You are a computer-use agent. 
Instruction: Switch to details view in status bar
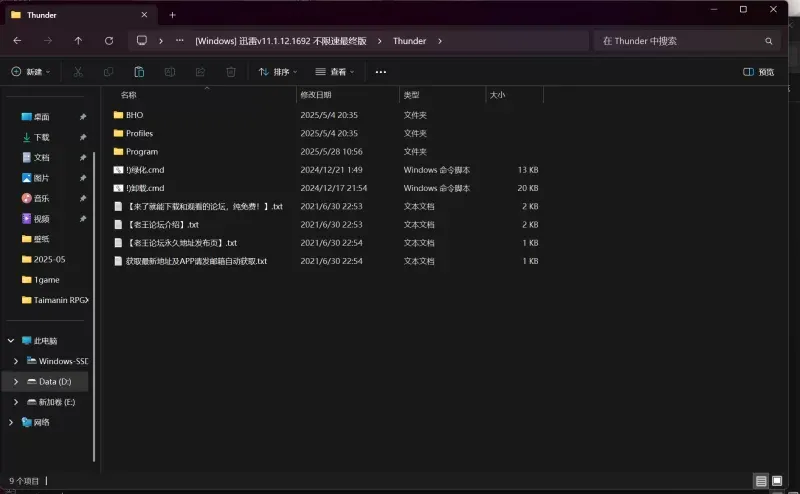pyautogui.click(x=761, y=482)
